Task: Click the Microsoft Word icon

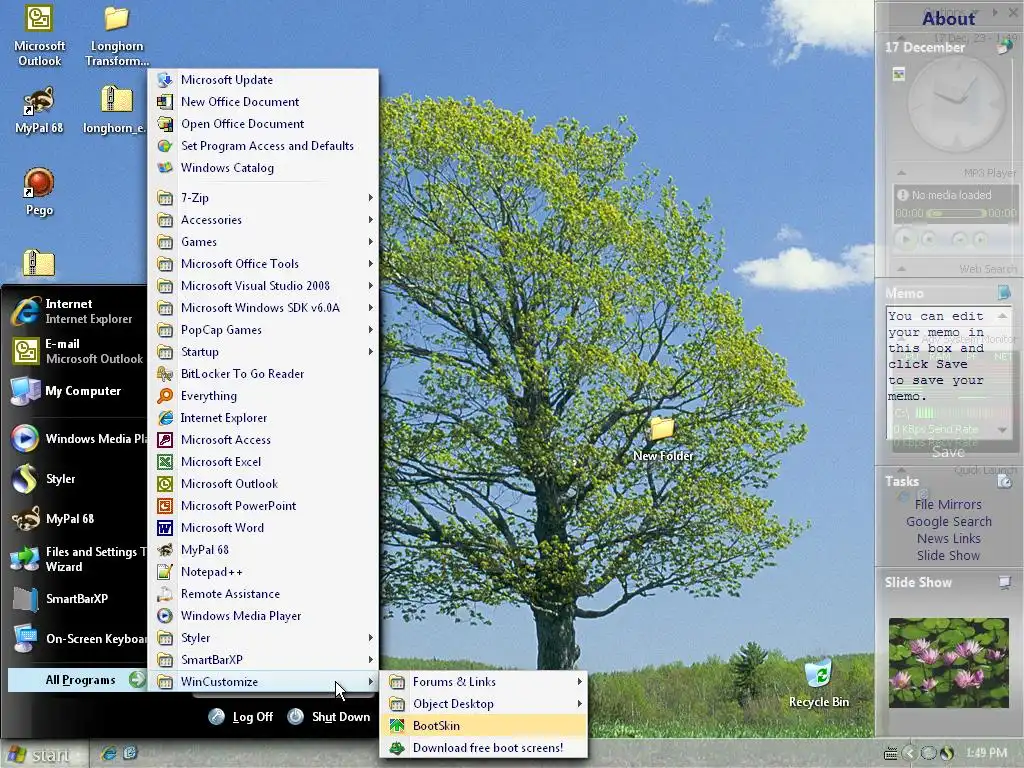Action: [x=165, y=528]
